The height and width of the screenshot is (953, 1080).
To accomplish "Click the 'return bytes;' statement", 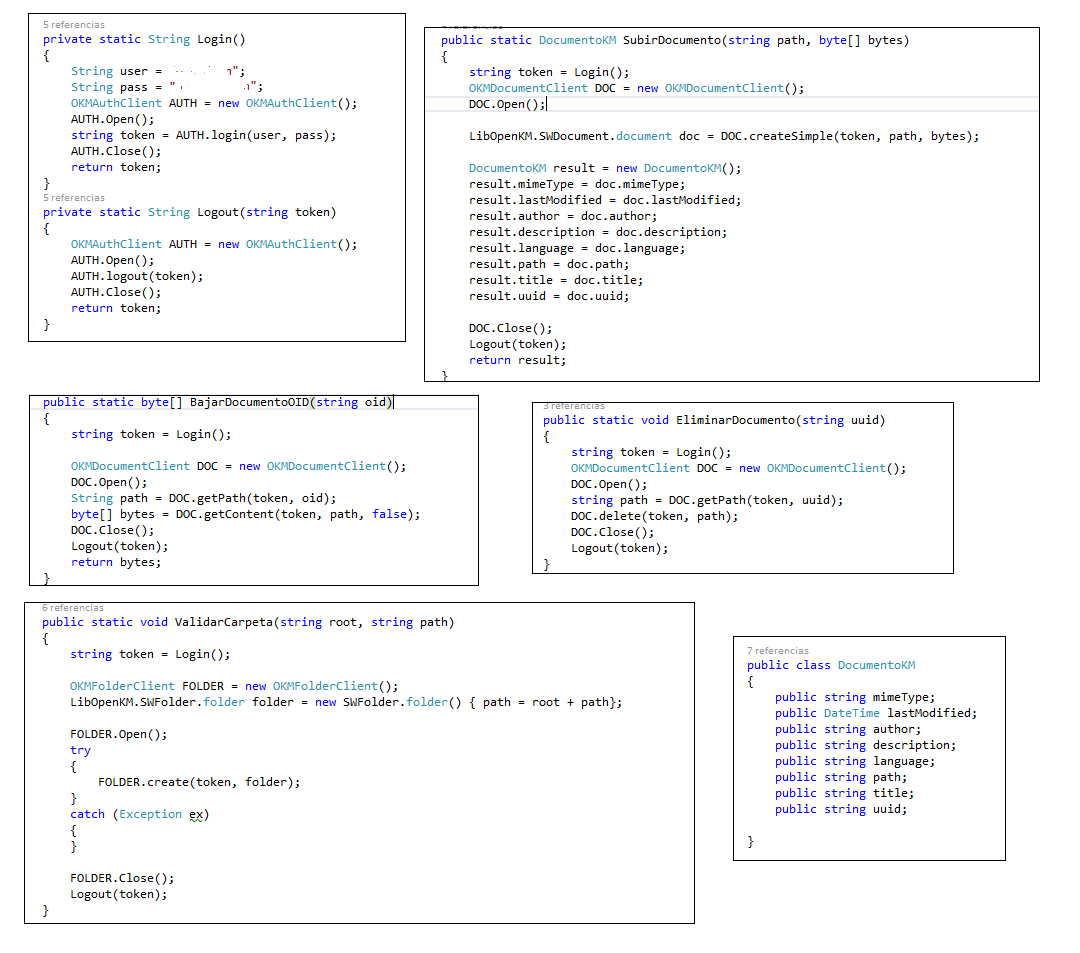I will point(115,562).
